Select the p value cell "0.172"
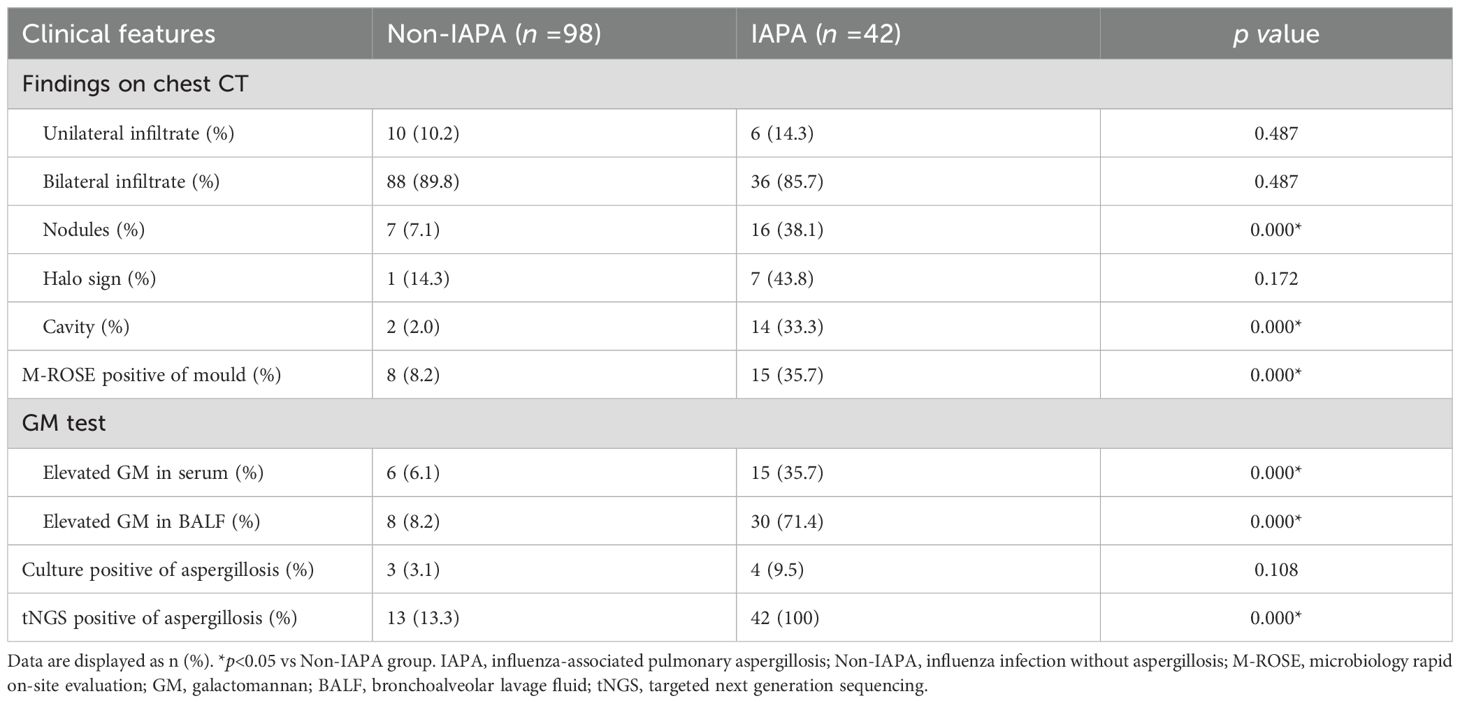The width and height of the screenshot is (1460, 703). pos(1275,278)
